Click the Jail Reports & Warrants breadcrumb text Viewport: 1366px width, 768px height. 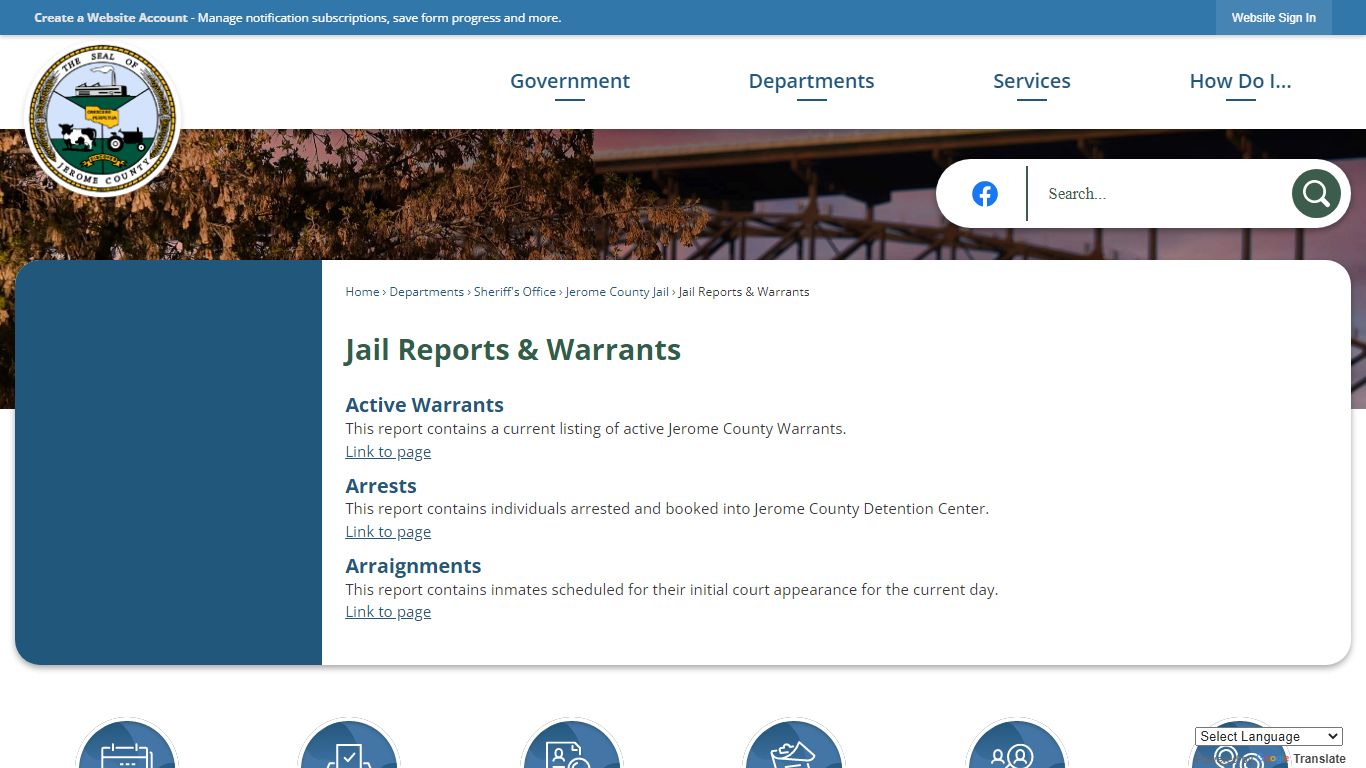click(744, 292)
